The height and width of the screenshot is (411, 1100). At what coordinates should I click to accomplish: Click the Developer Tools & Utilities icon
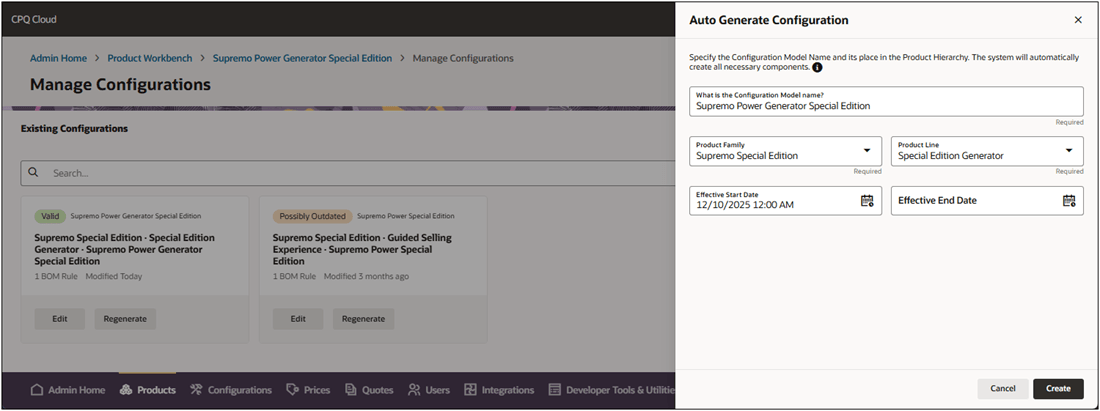click(555, 390)
